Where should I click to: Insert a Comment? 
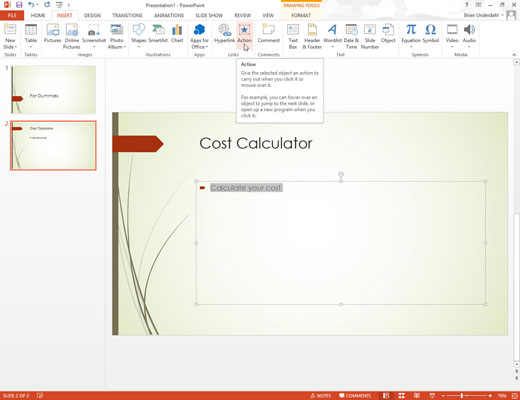pyautogui.click(x=268, y=34)
